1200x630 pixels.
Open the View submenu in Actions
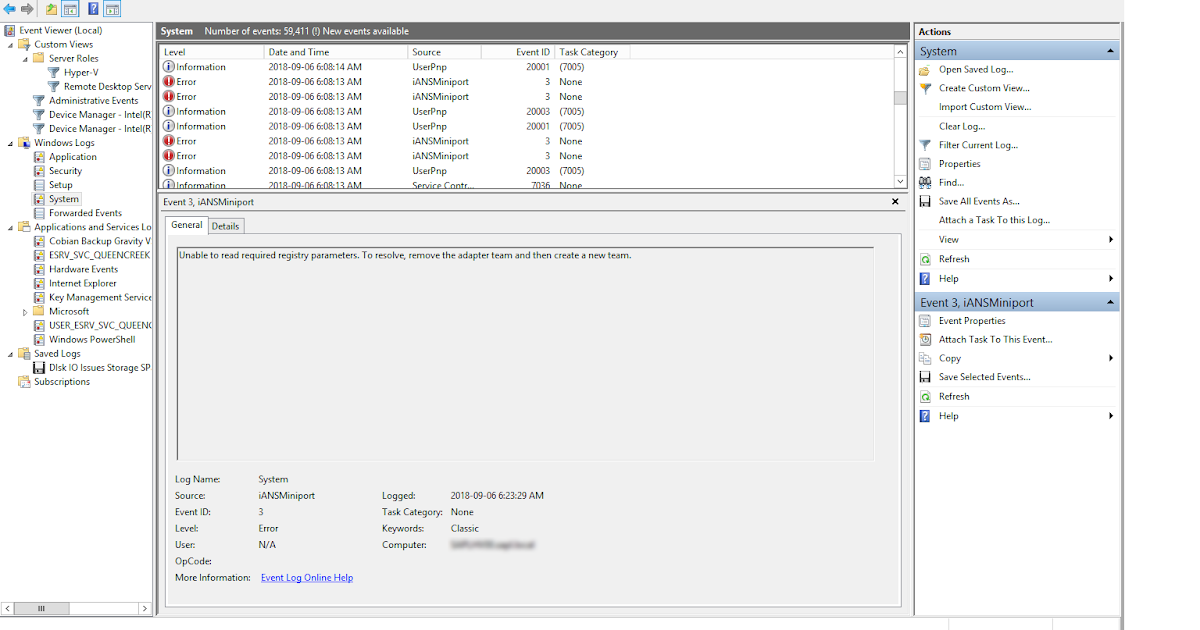pos(1109,239)
